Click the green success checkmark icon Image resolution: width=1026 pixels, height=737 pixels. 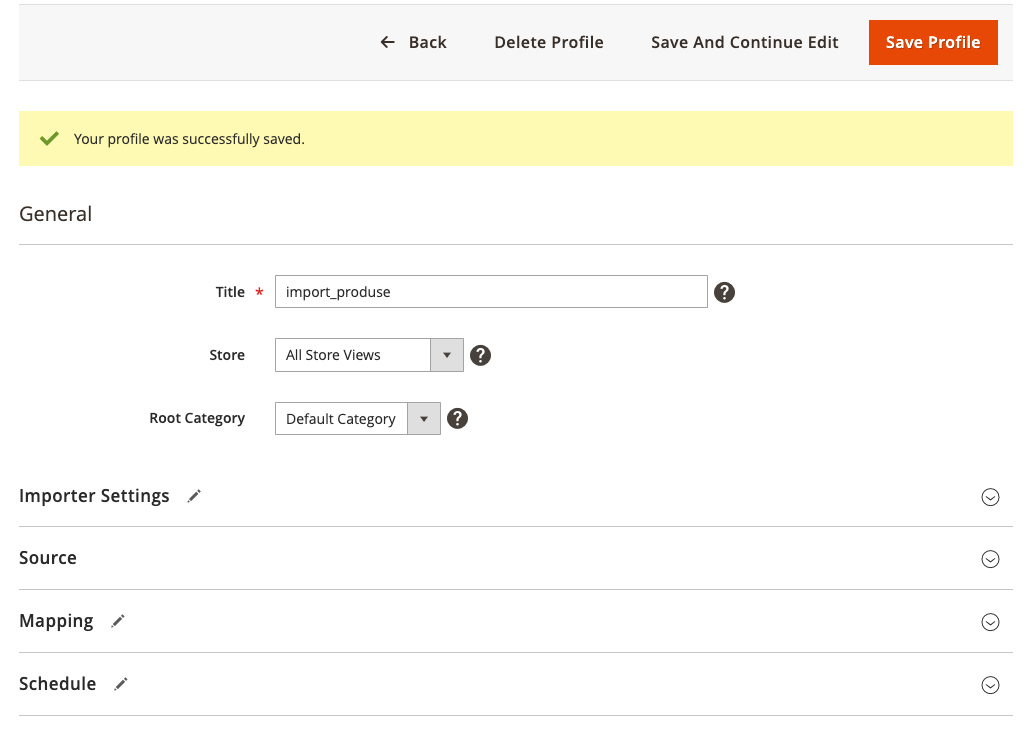click(x=49, y=139)
